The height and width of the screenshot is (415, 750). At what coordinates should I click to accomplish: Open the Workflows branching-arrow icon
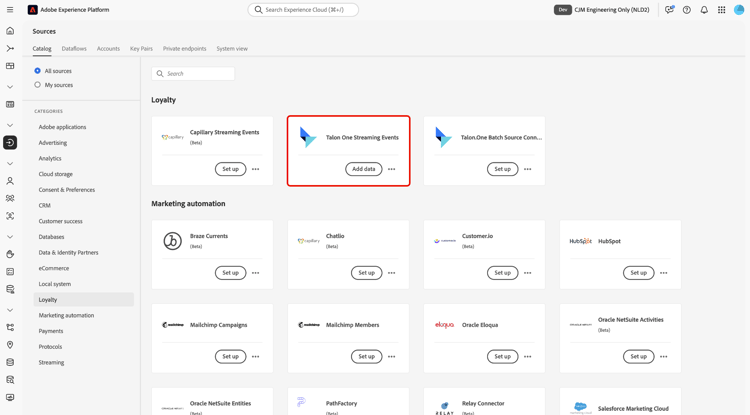(x=10, y=48)
